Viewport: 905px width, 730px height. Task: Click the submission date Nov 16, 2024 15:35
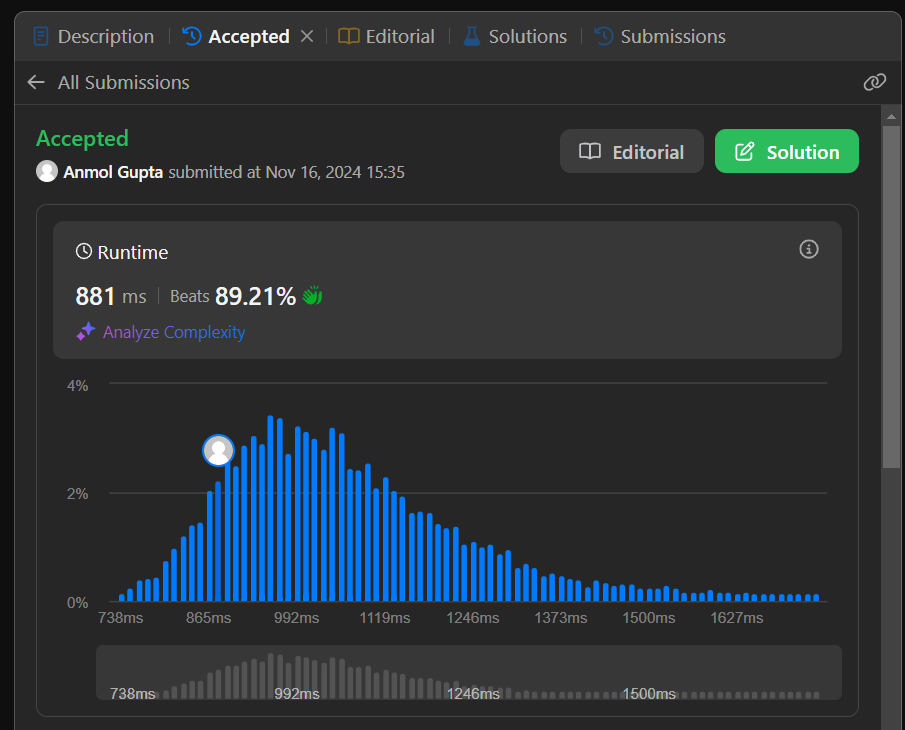(x=335, y=172)
